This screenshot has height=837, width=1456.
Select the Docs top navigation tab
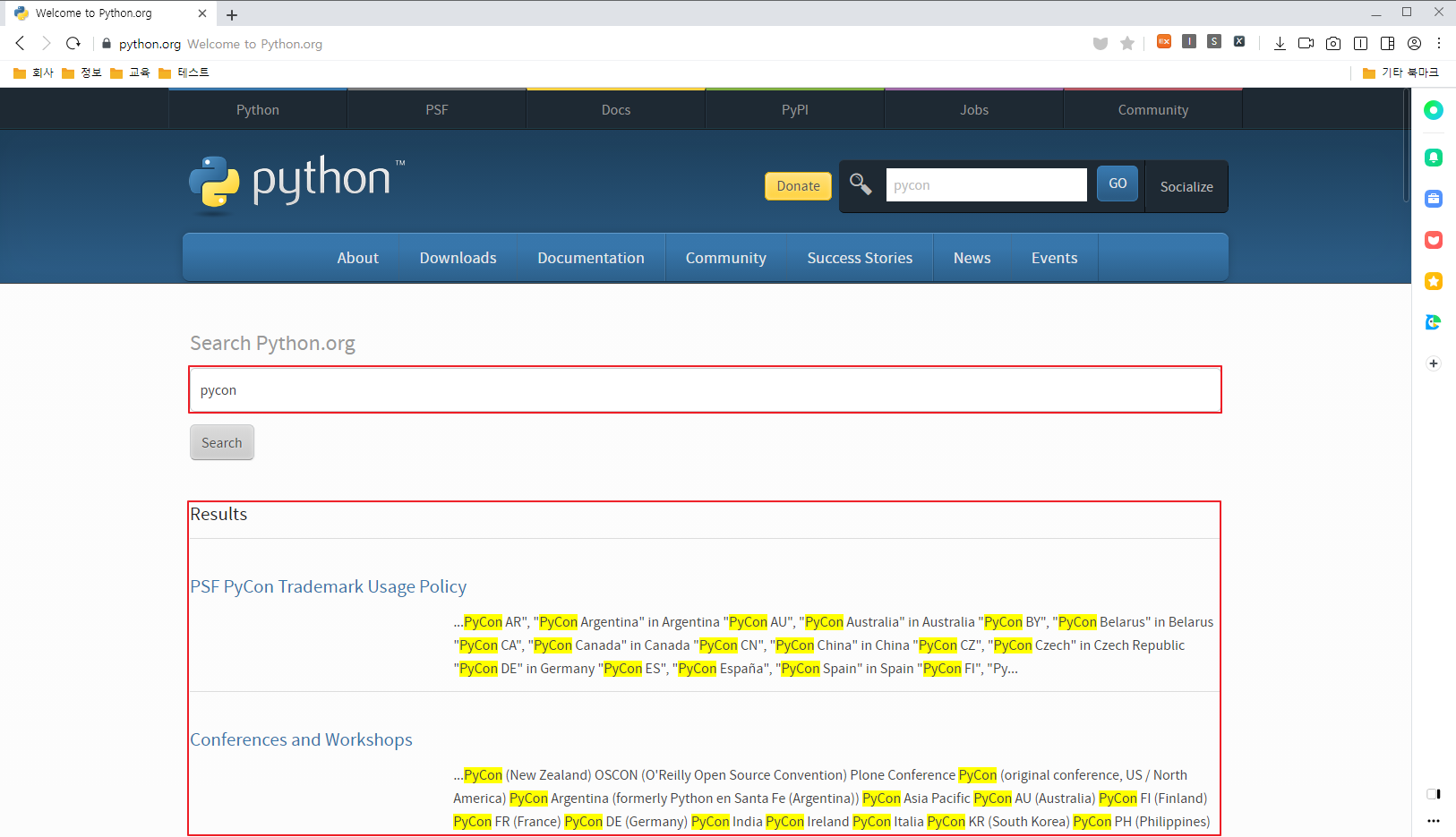click(616, 109)
